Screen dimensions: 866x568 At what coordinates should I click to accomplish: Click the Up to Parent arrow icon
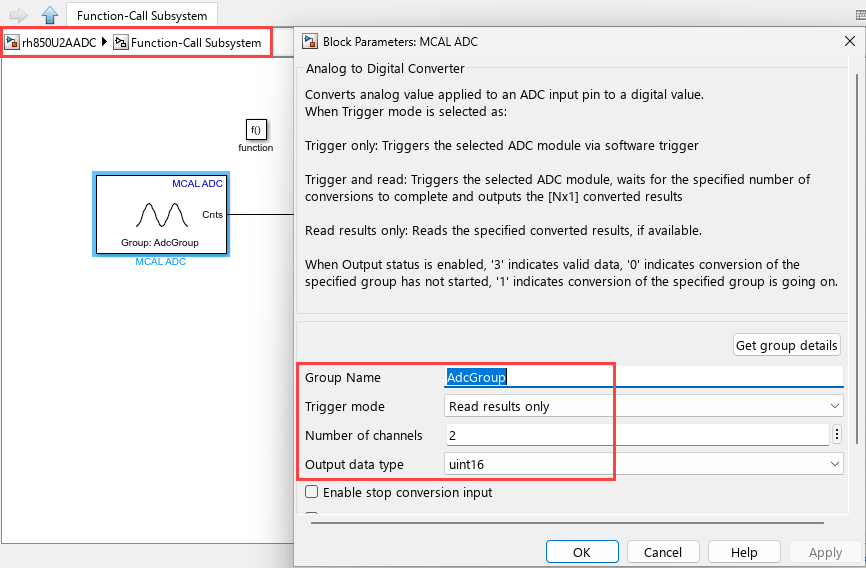point(49,15)
